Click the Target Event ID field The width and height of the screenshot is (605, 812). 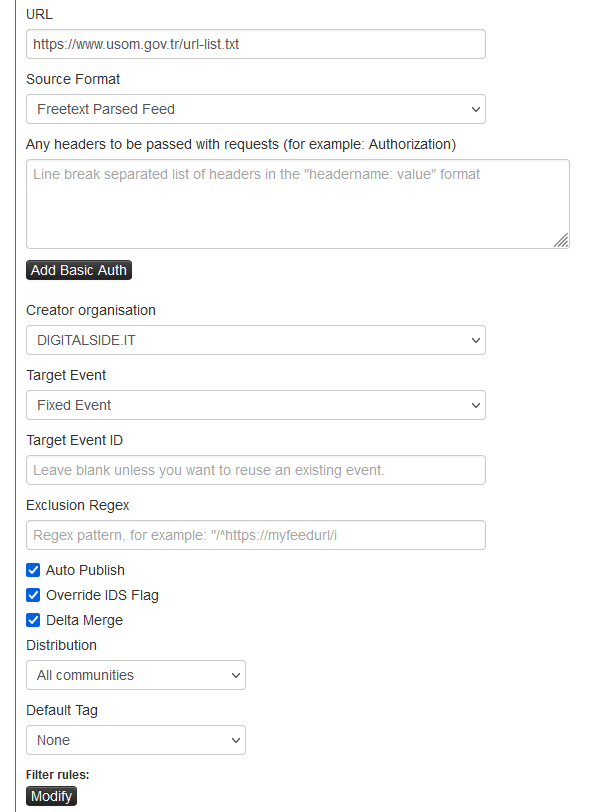coord(255,470)
